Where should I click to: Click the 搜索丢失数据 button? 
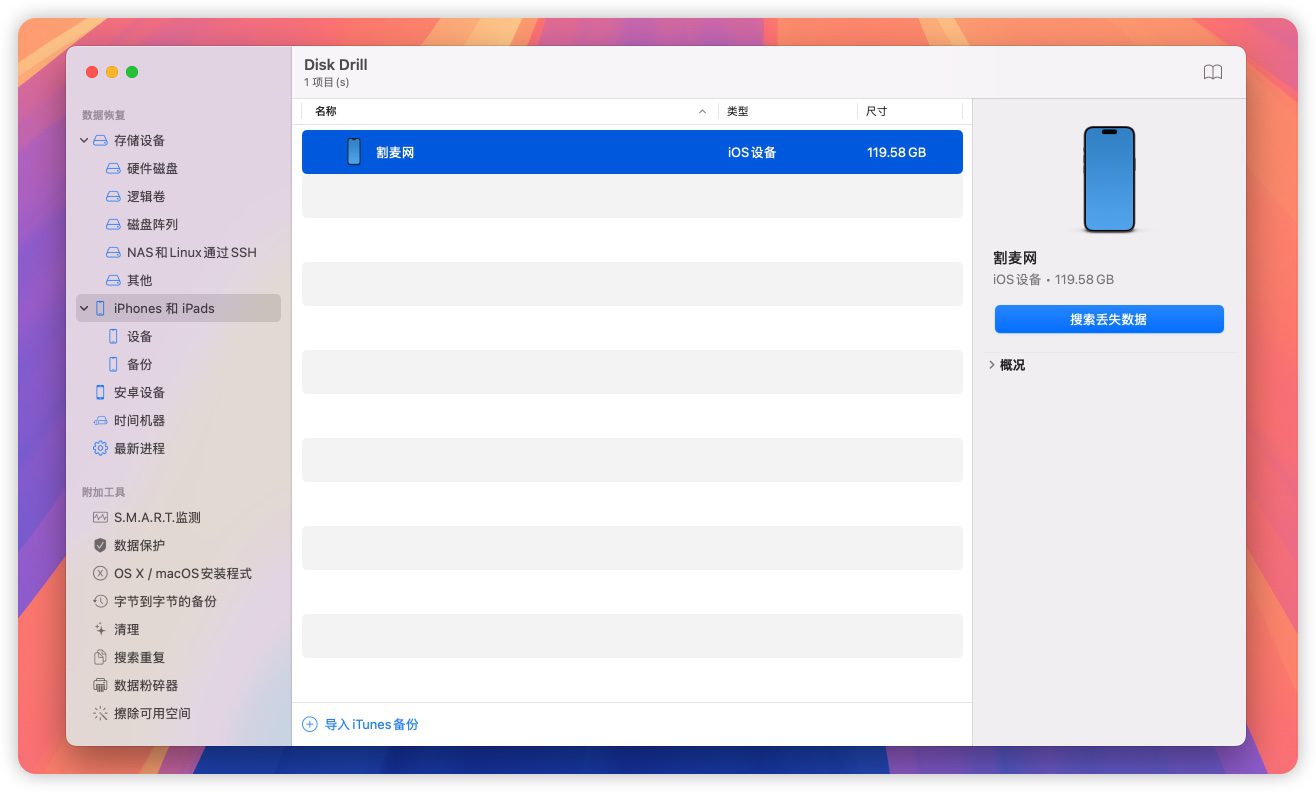pos(1108,319)
